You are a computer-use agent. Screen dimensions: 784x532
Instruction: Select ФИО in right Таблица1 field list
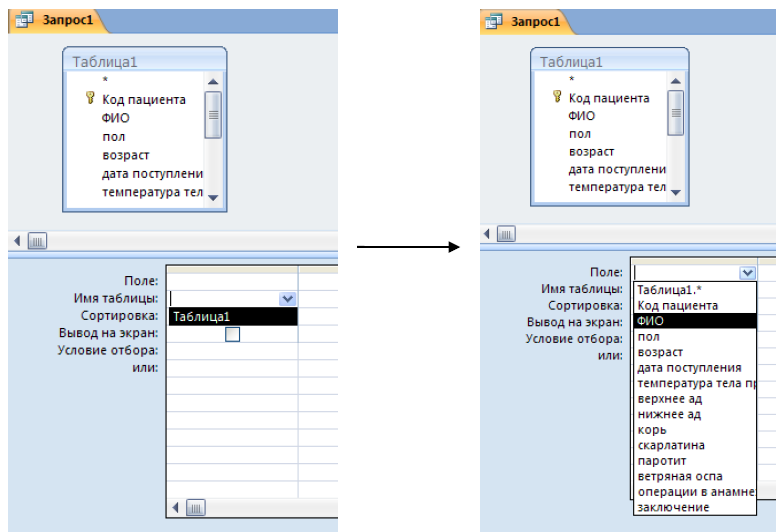582,116
